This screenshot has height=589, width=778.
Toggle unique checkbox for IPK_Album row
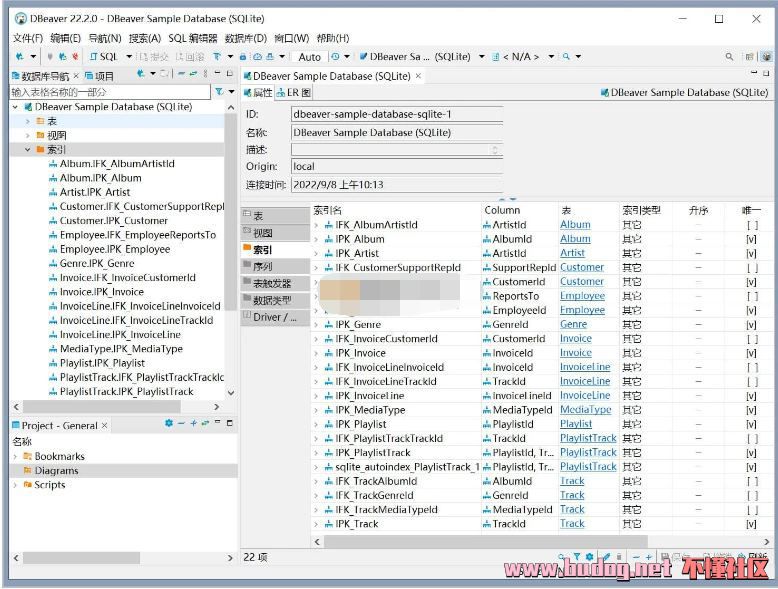pos(752,239)
